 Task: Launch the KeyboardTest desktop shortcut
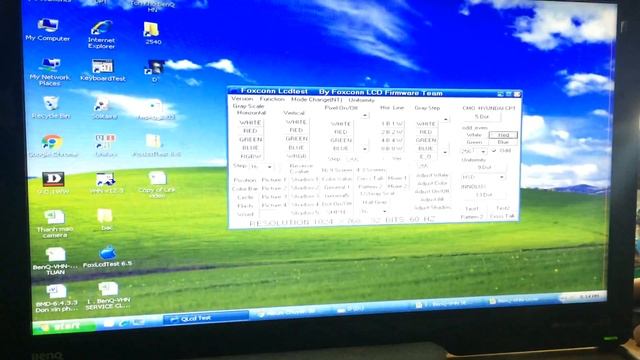[103, 70]
